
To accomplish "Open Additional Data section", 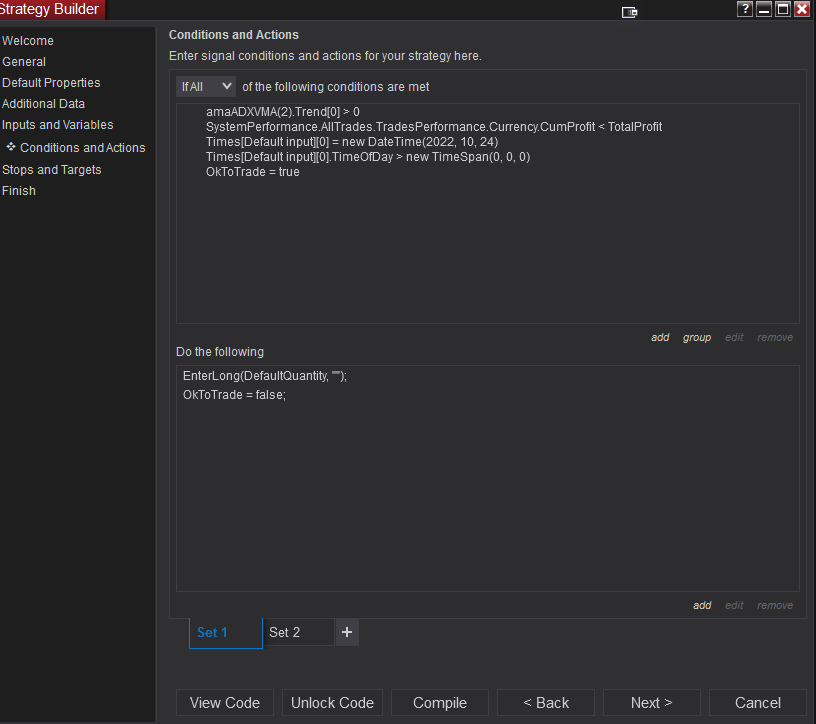I will [43, 104].
